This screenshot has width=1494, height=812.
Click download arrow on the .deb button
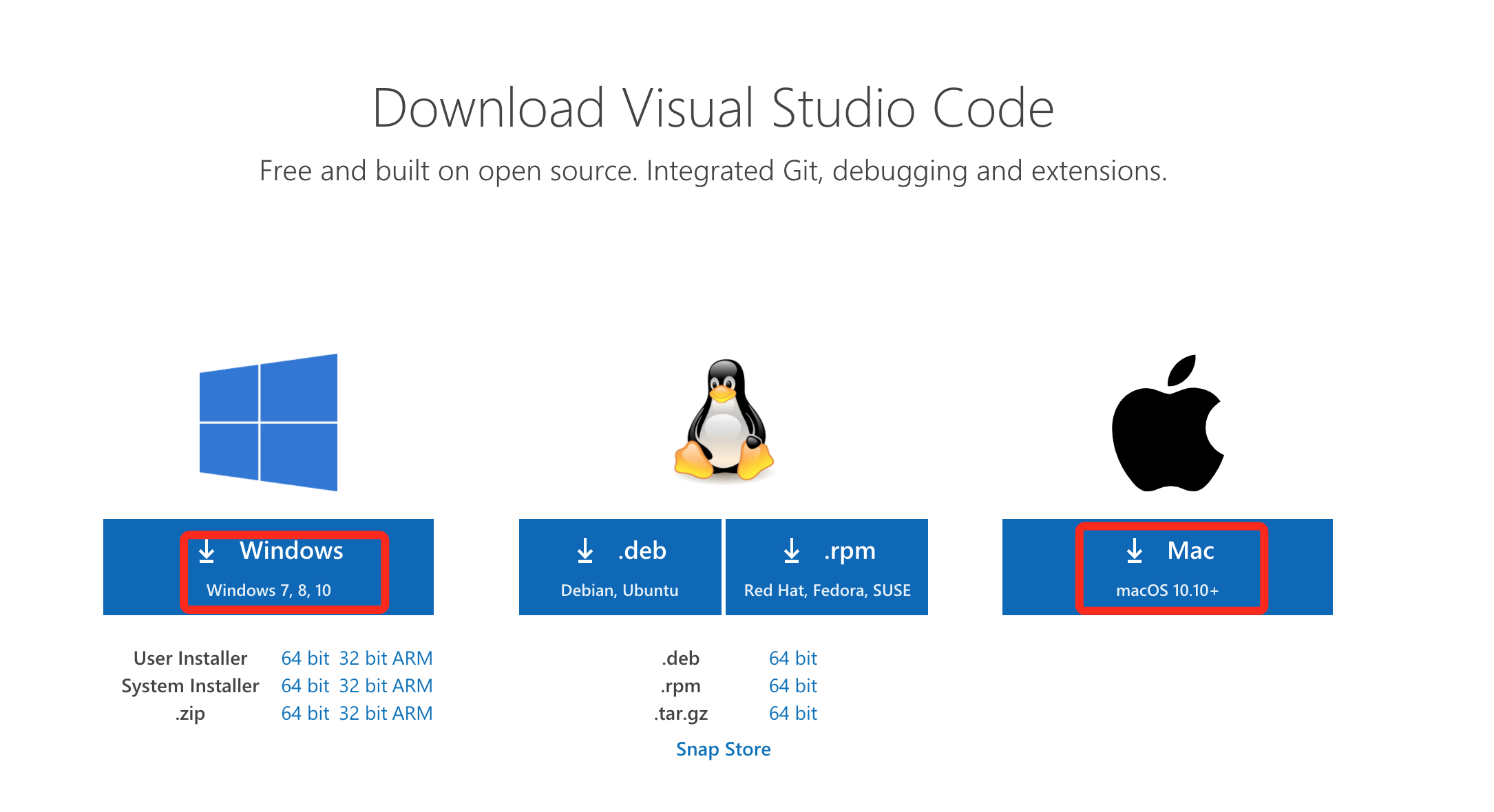[585, 551]
